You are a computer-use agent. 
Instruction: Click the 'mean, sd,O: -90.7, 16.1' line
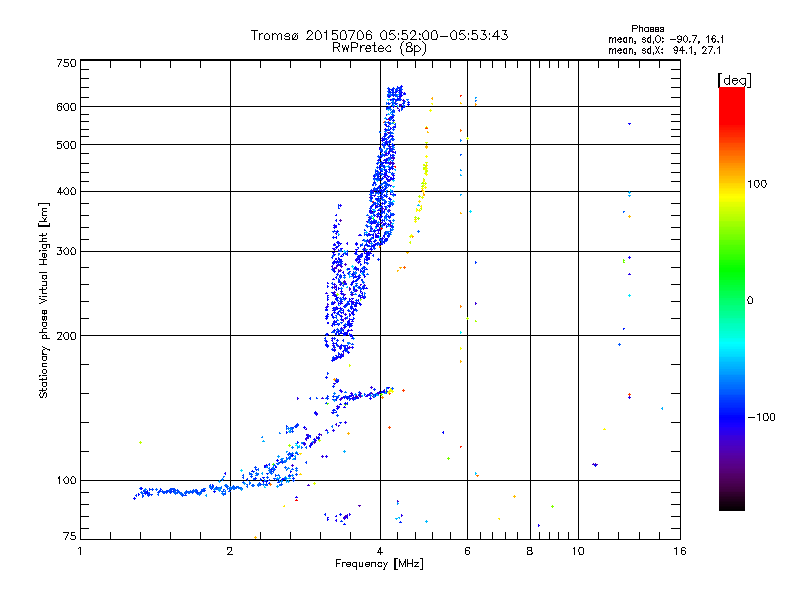[666, 40]
